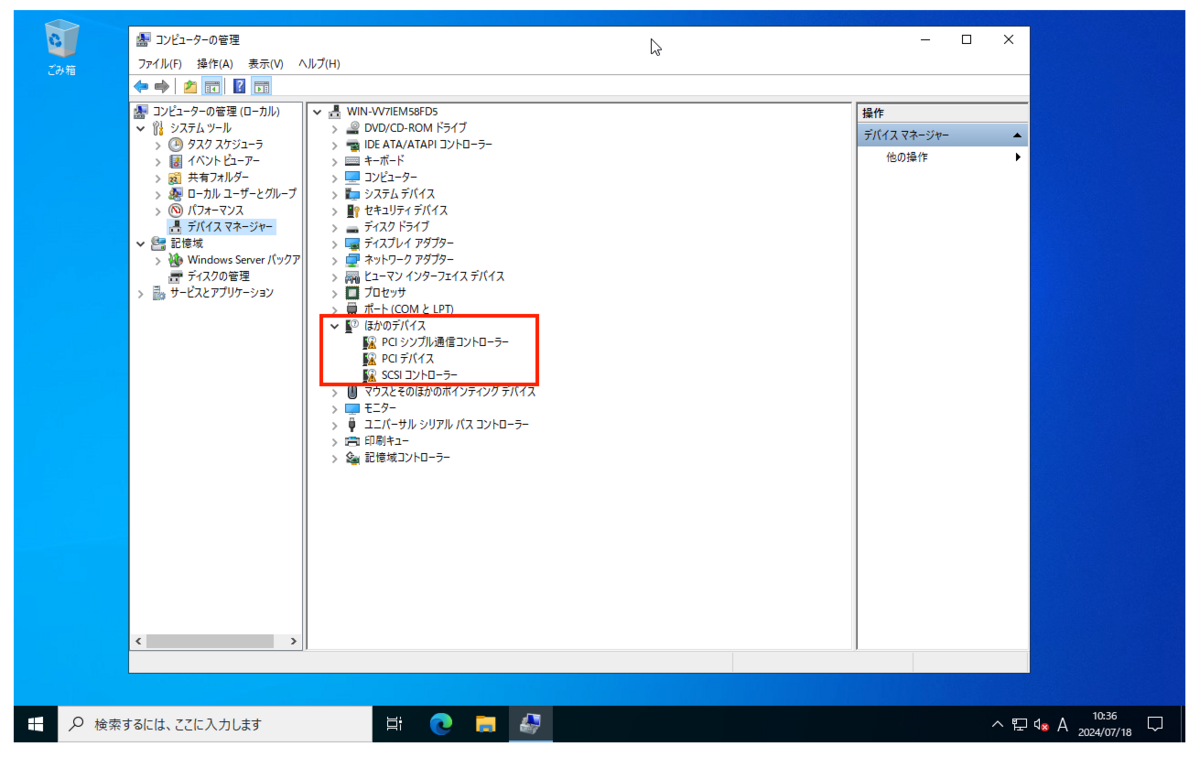Click the left-pane horizontal scrollbar left arrow

(138, 641)
